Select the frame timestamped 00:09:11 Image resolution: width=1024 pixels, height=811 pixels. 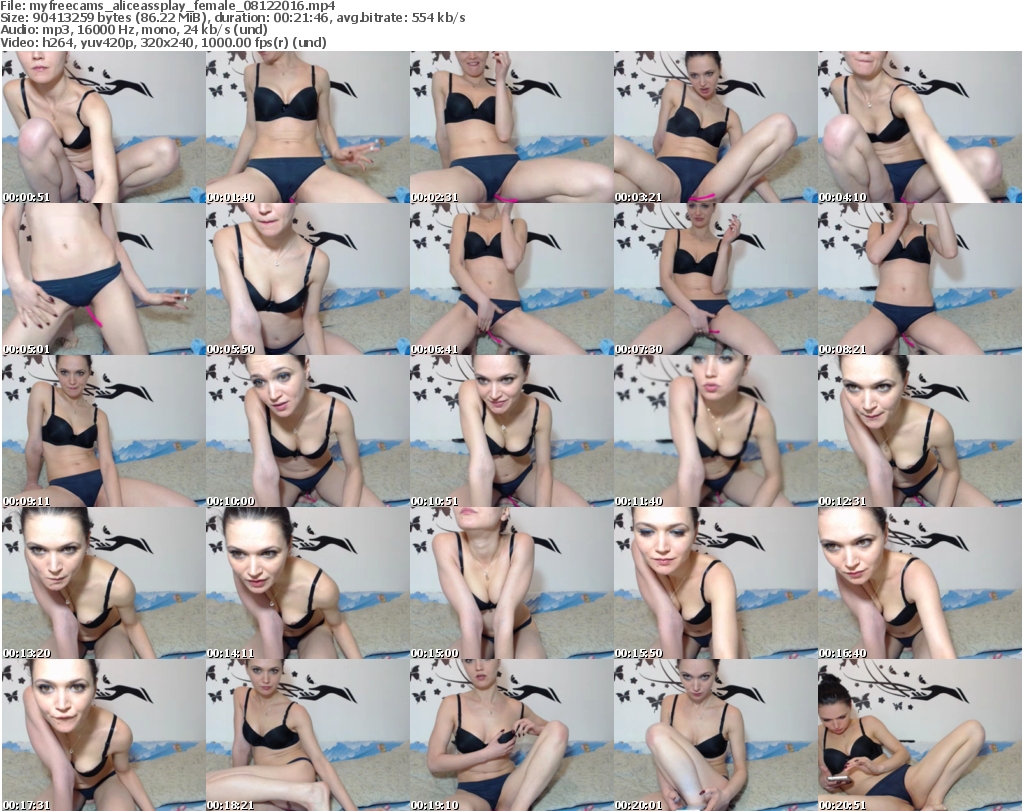[103, 431]
